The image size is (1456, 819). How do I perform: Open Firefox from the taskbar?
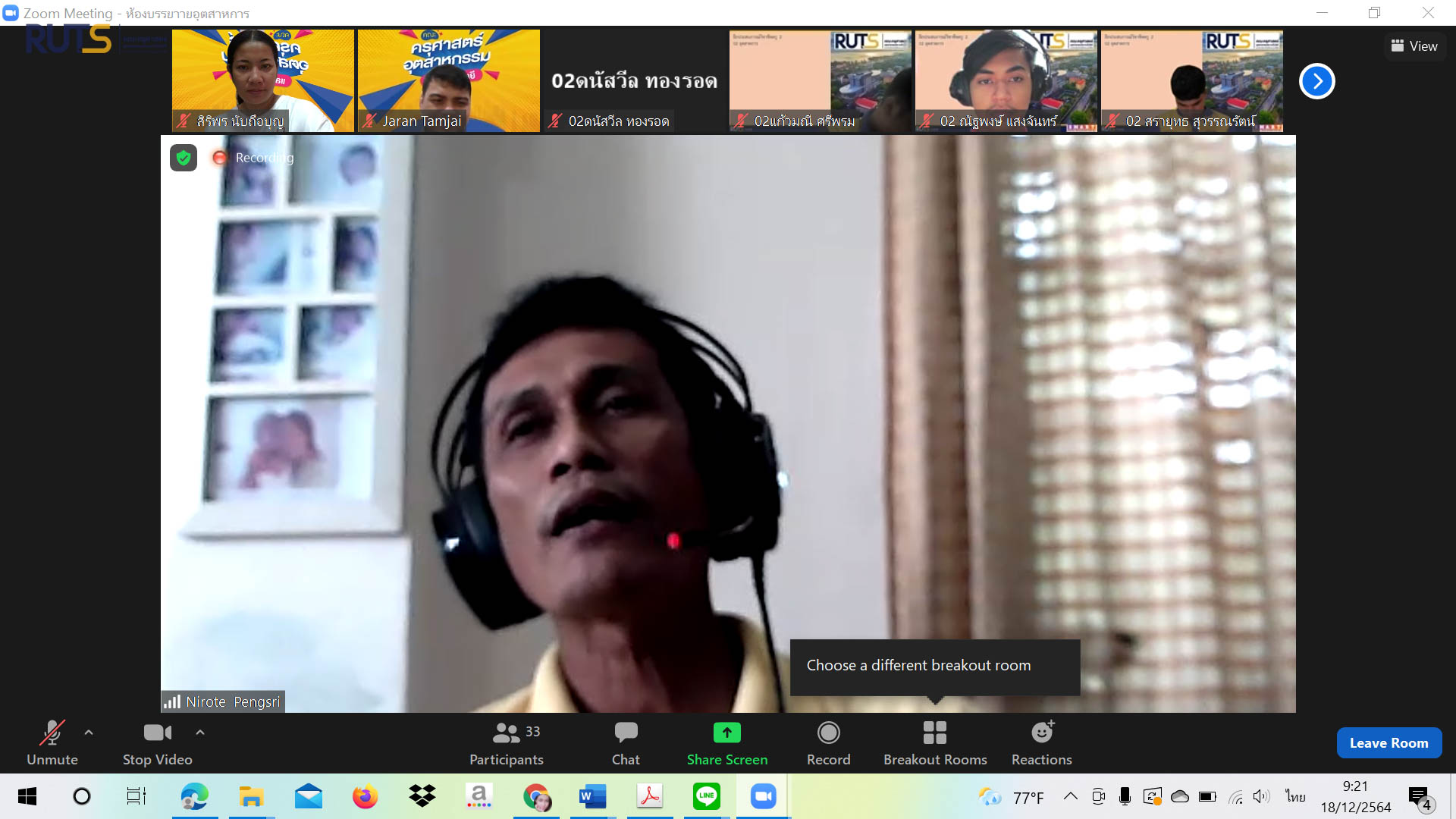click(365, 796)
